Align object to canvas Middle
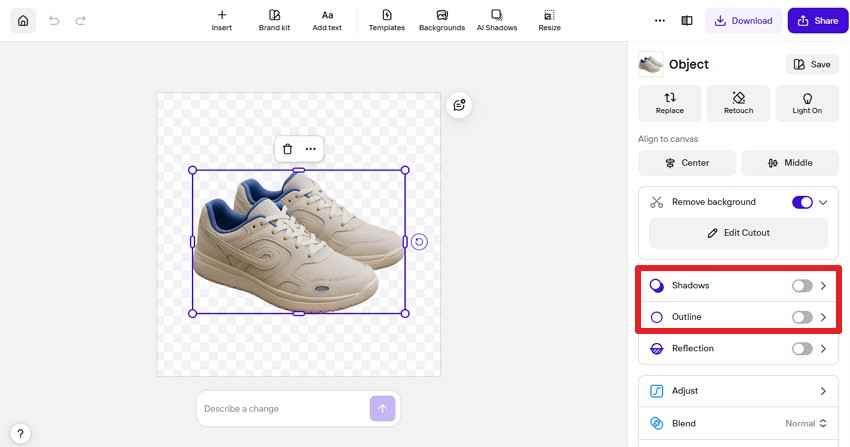 (x=790, y=163)
